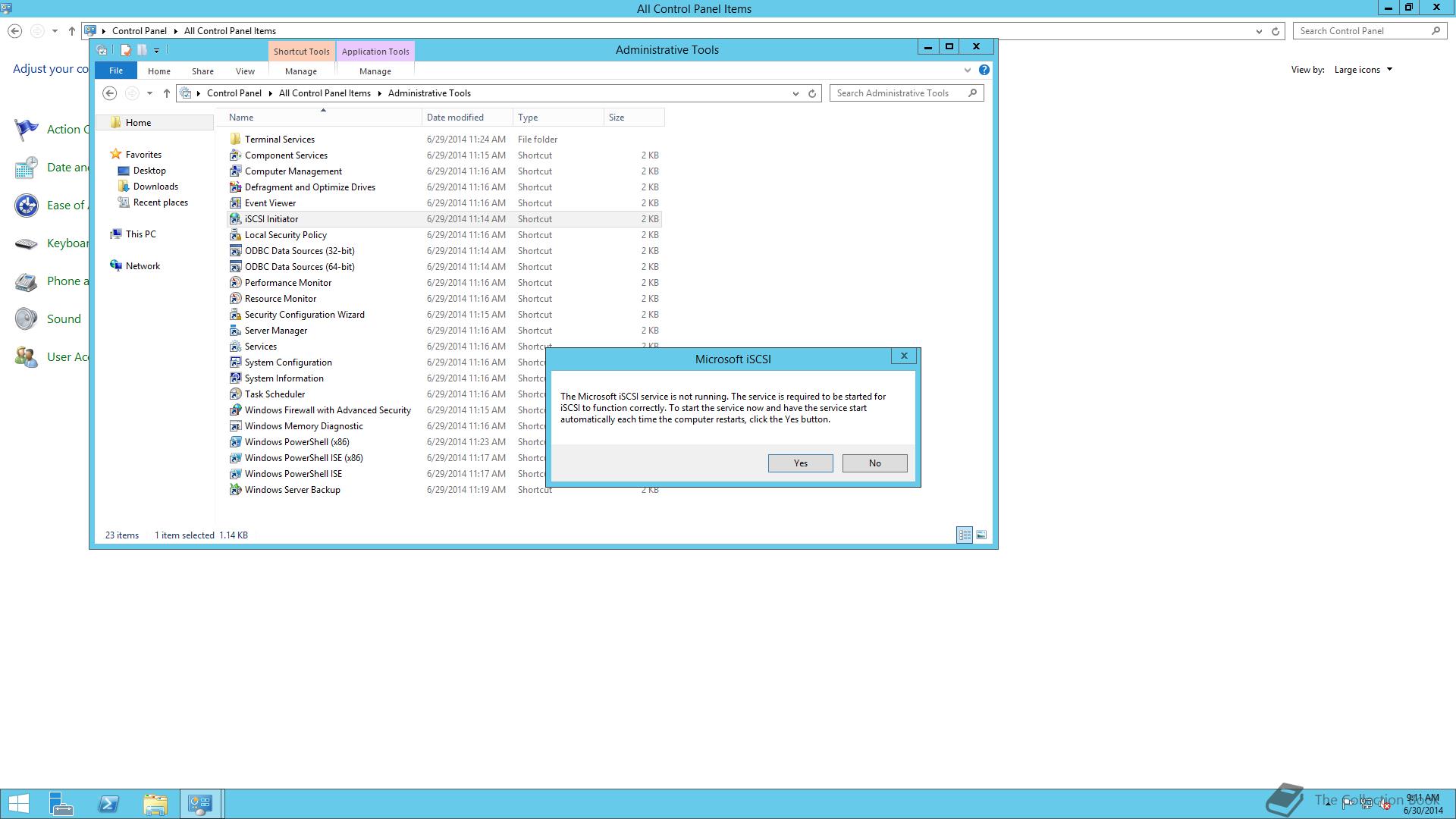The width and height of the screenshot is (1456, 819).
Task: Select Desktop in the Favorites tree
Action: click(149, 171)
